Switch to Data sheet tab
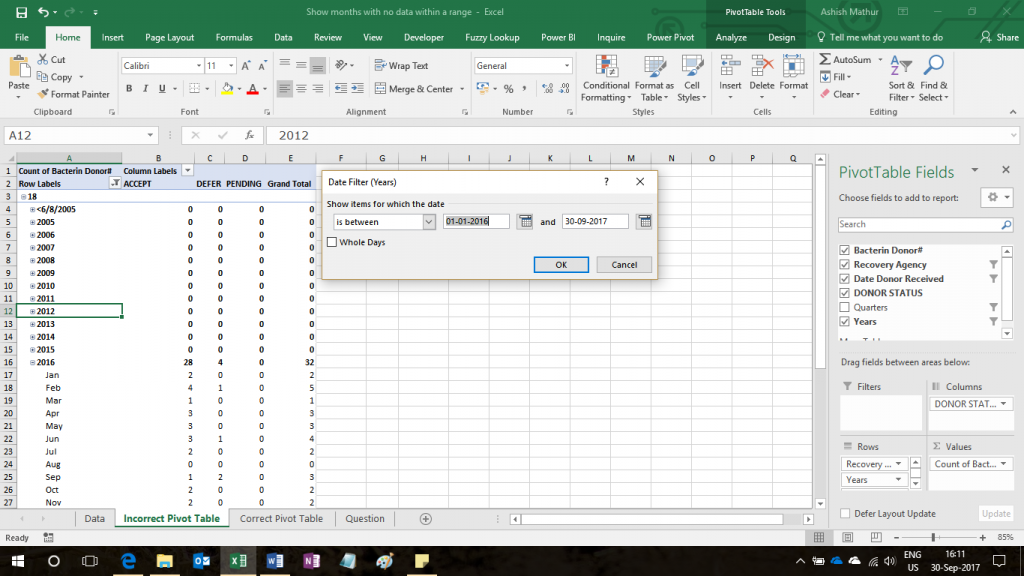1024x576 pixels. point(94,519)
